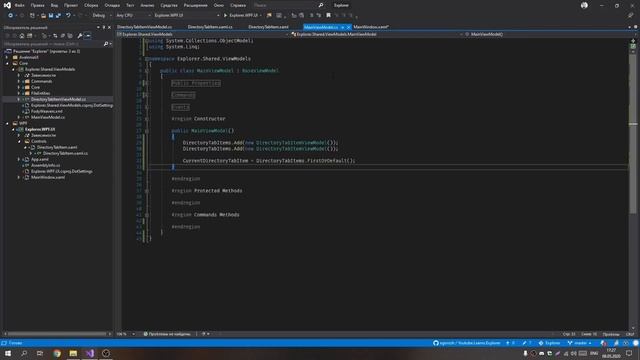
Task: Open the Отладка menu
Action: [112, 5]
